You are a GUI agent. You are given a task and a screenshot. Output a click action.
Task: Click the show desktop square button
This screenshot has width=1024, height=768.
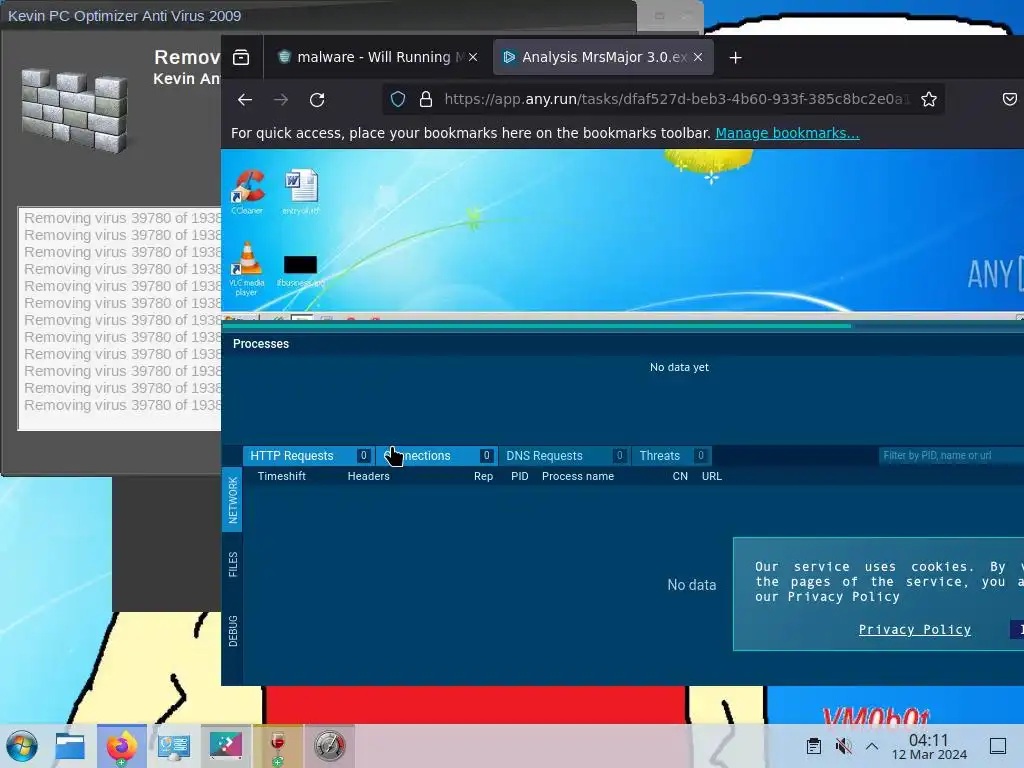pos(998,746)
